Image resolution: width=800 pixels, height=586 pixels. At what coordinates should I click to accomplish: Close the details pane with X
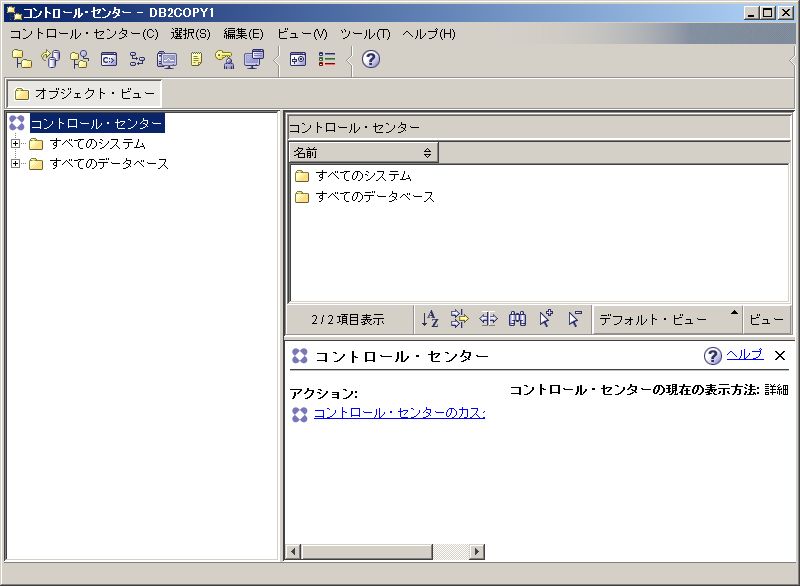click(780, 355)
